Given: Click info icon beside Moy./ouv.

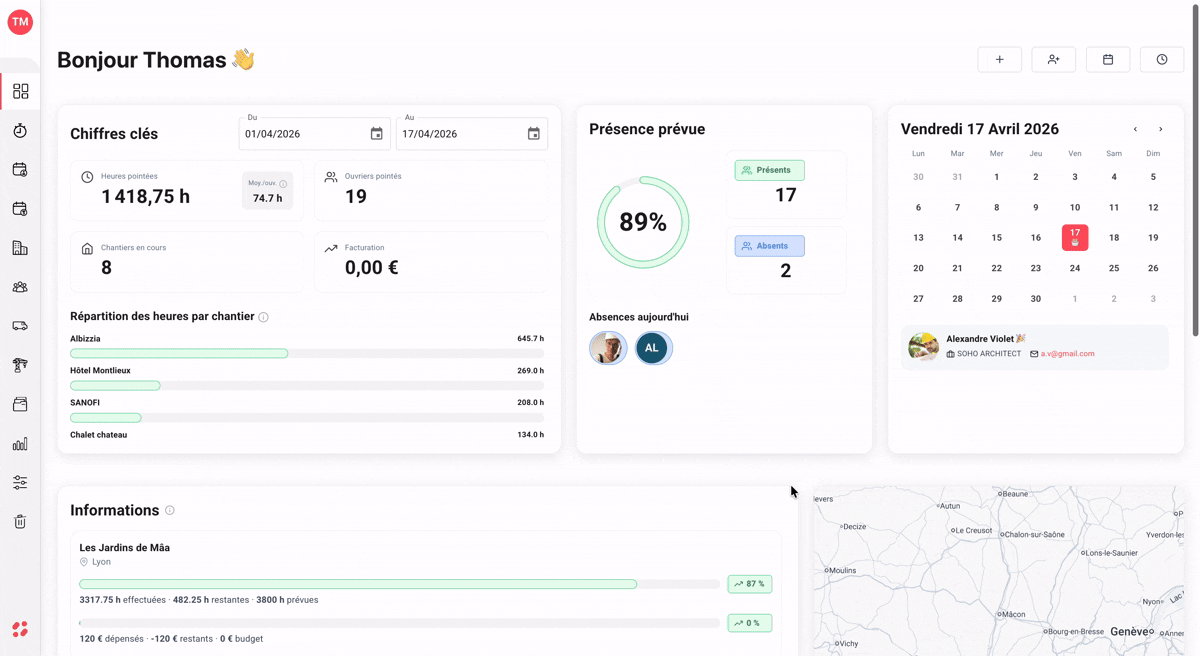Looking at the screenshot, I should pyautogui.click(x=283, y=184).
